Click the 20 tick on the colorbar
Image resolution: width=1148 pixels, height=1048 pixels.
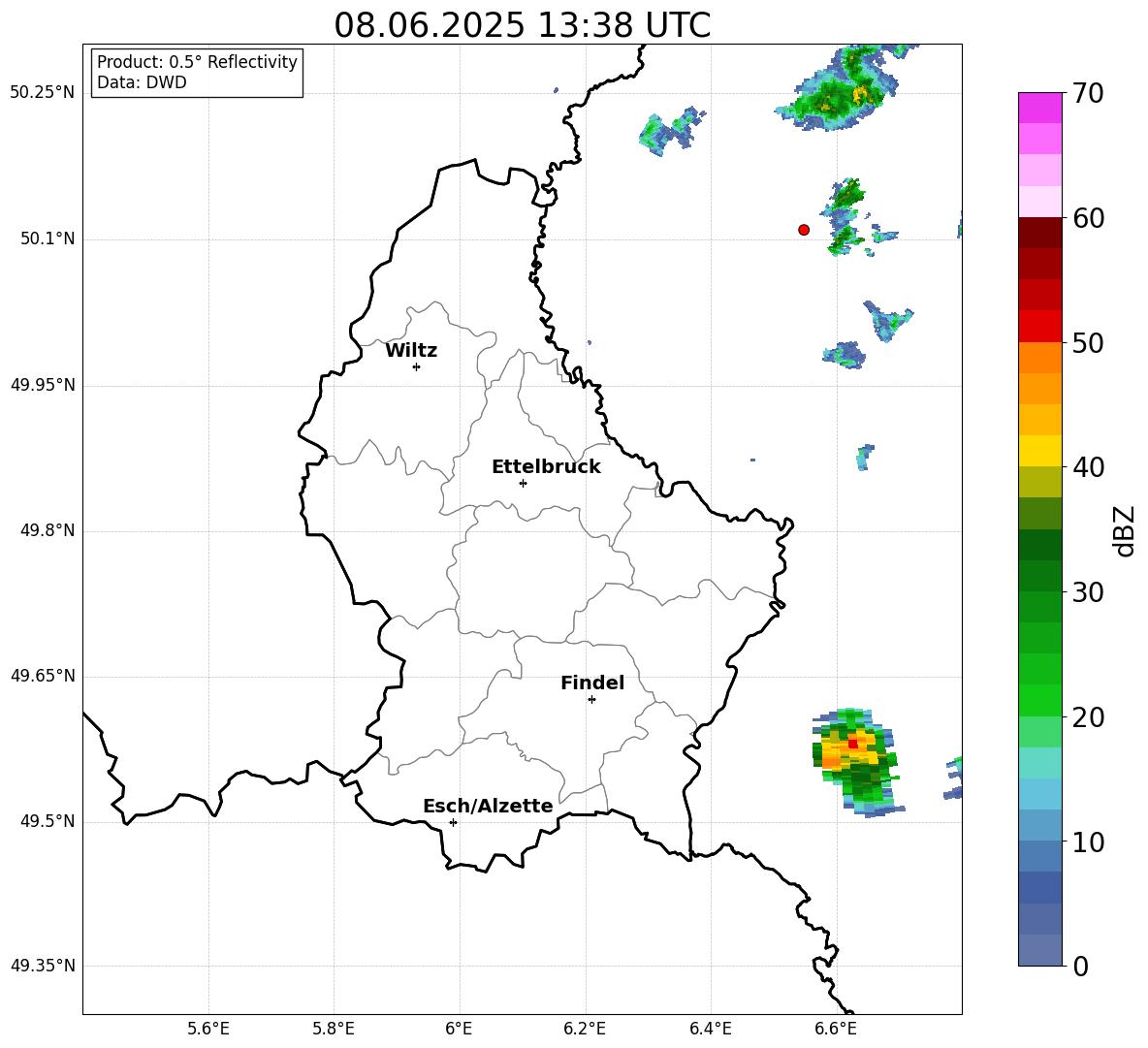1088,717
